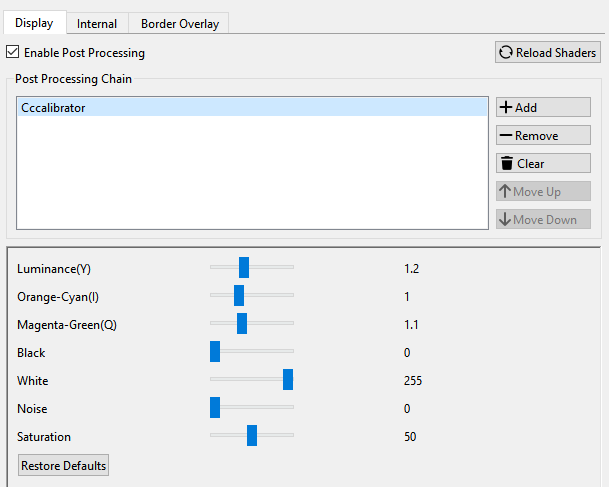Viewport: 609px width, 487px height.
Task: Click the Saturation value 50
Action: tap(410, 437)
